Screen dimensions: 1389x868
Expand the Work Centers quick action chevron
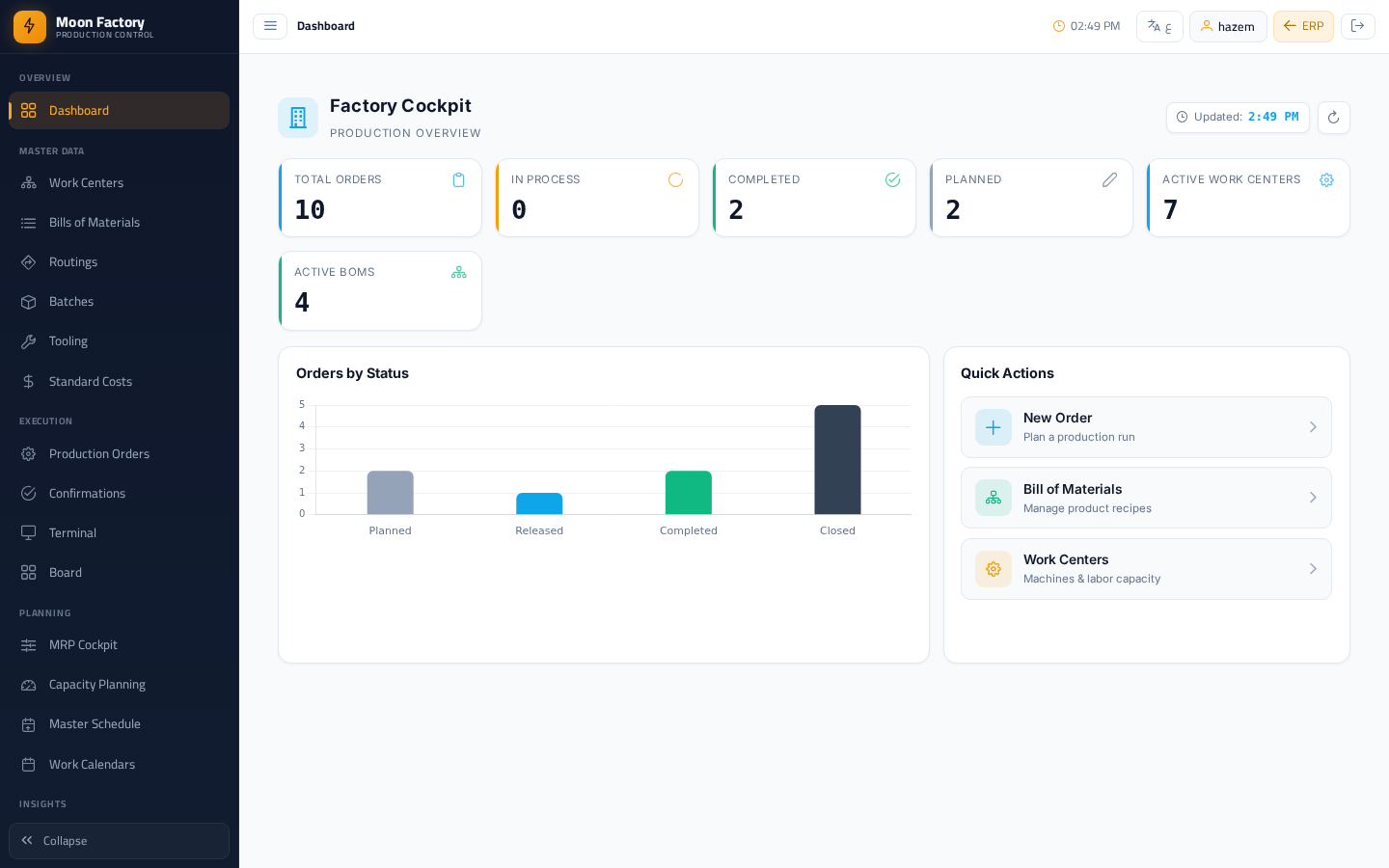click(1313, 569)
